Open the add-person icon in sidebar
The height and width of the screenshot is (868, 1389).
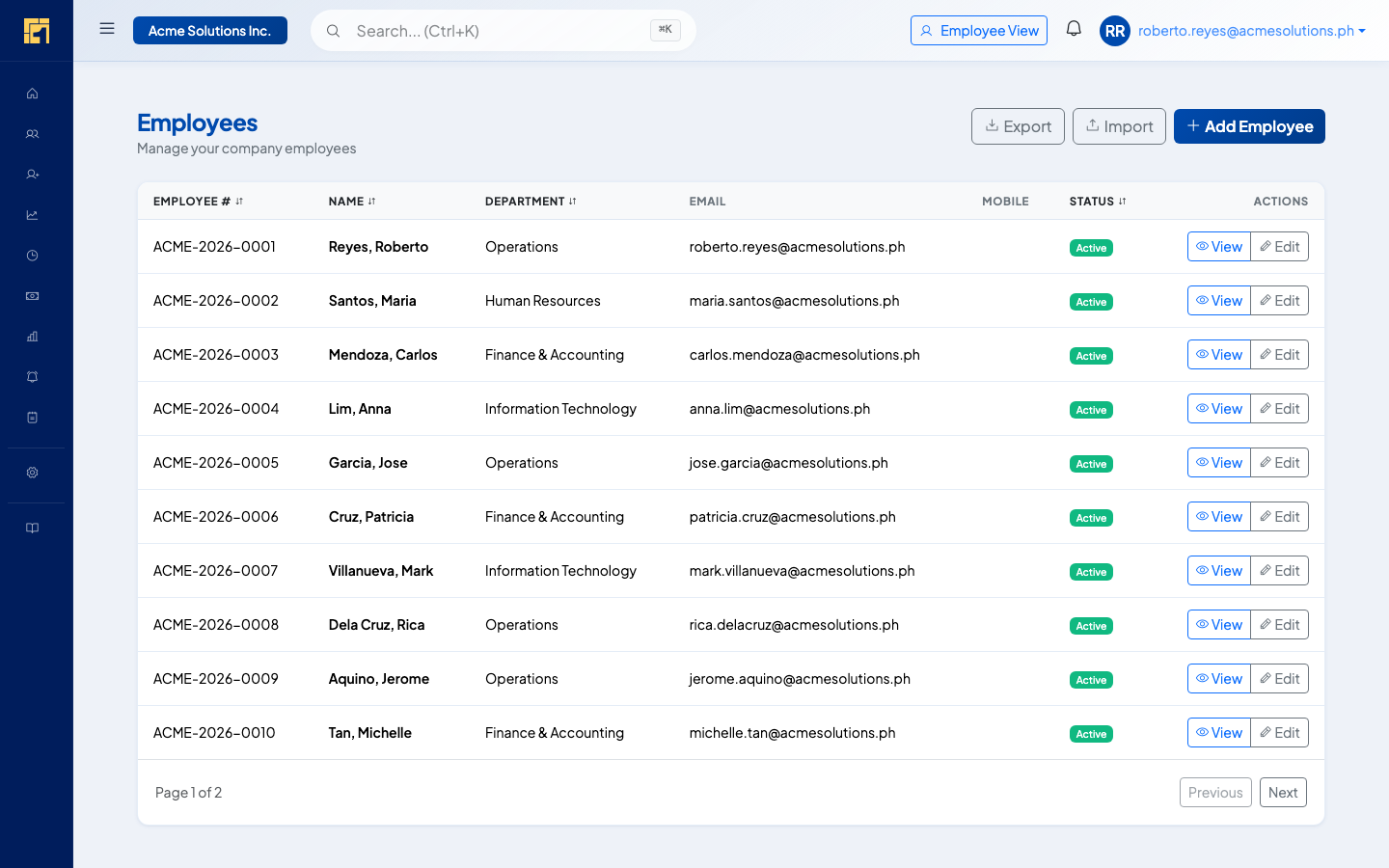coord(33,175)
